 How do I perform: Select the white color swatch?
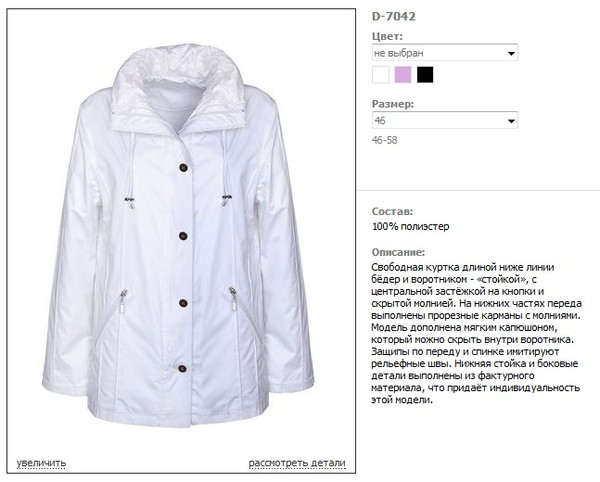coord(380,75)
